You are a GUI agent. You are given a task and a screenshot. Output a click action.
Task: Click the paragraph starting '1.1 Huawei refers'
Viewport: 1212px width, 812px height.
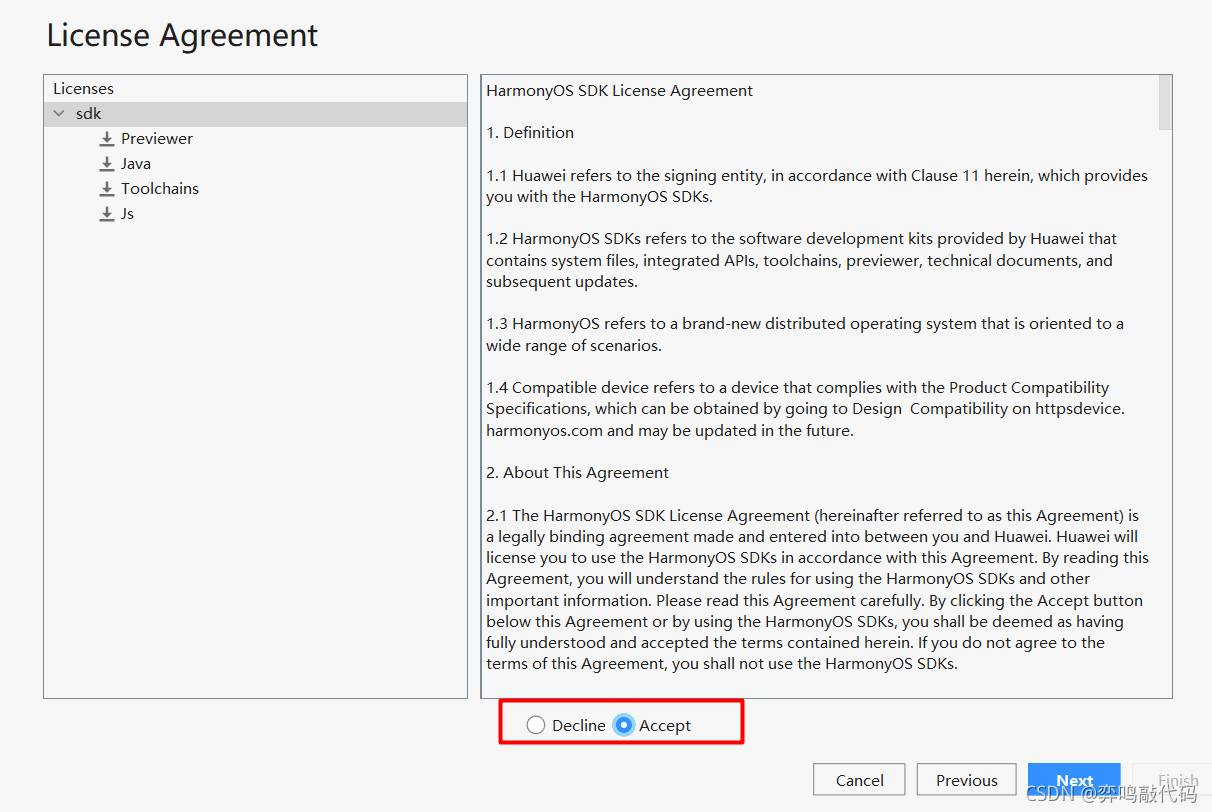817,186
